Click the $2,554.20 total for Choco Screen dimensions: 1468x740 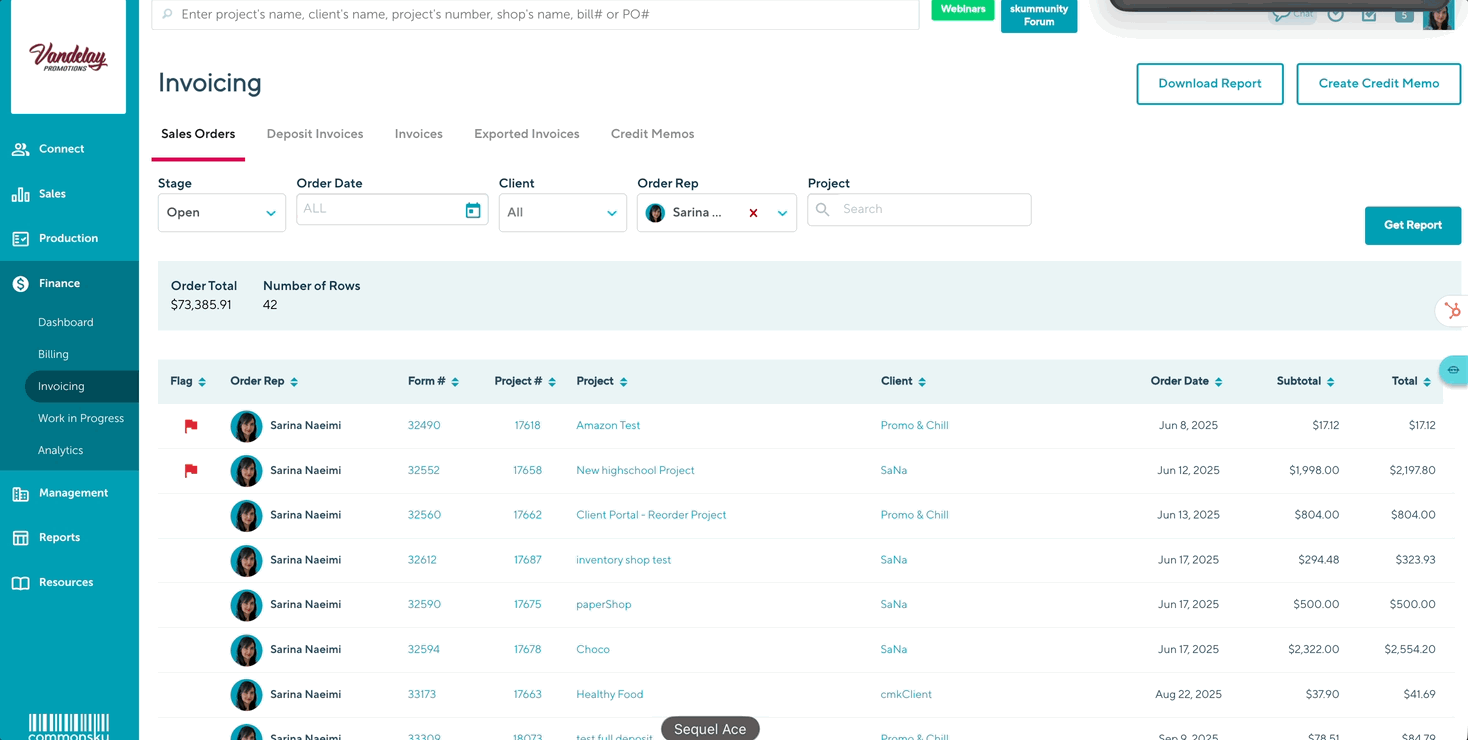(1410, 650)
